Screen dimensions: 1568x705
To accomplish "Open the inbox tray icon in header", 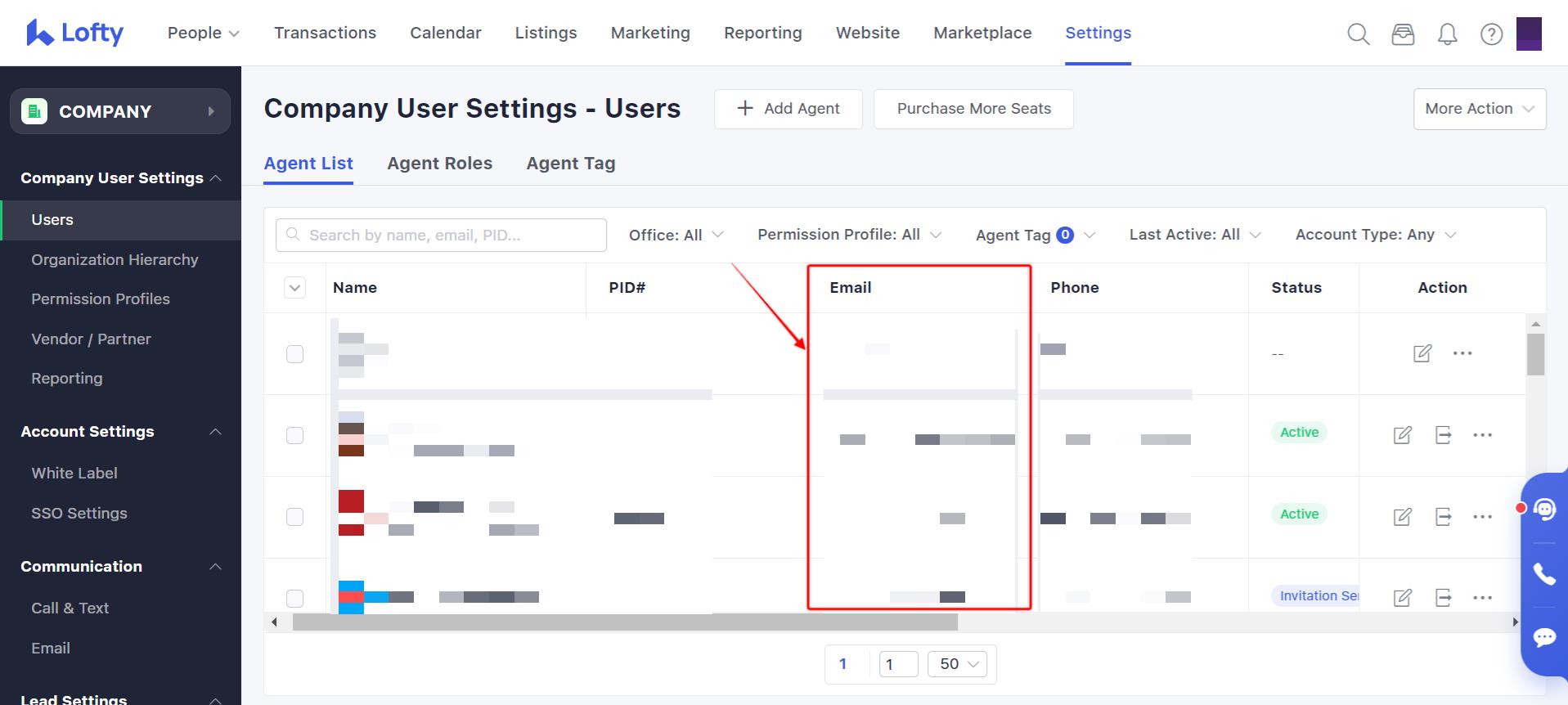I will point(1403,34).
